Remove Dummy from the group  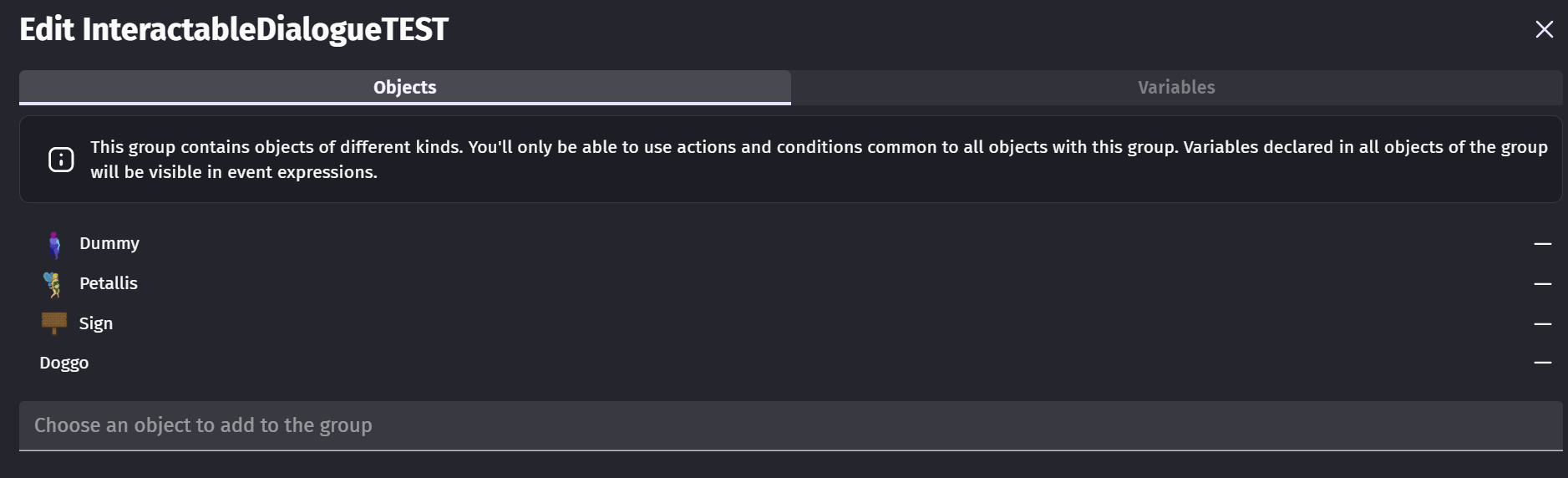pyautogui.click(x=1542, y=244)
